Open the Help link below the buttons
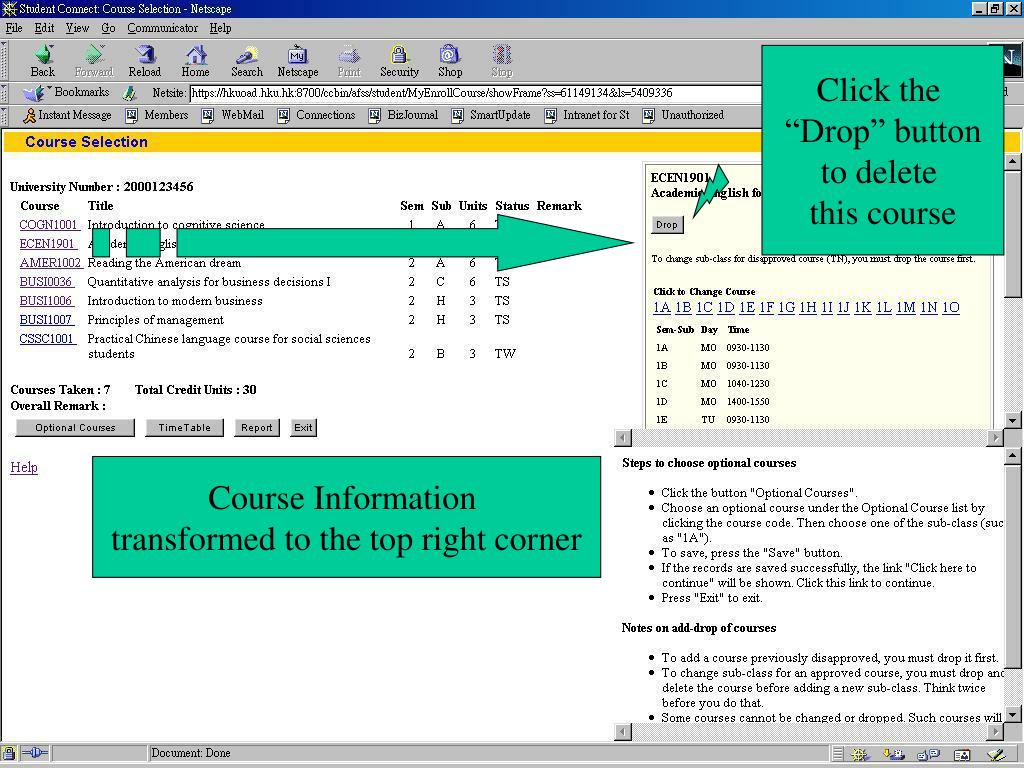Screen dimensions: 1024x768 [x=24, y=467]
